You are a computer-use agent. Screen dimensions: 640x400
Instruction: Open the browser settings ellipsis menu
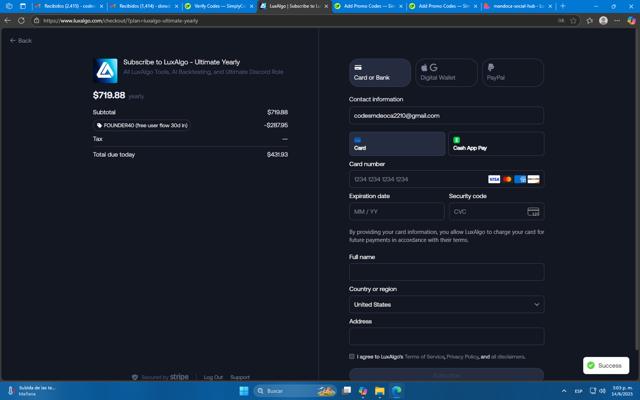coord(617,20)
